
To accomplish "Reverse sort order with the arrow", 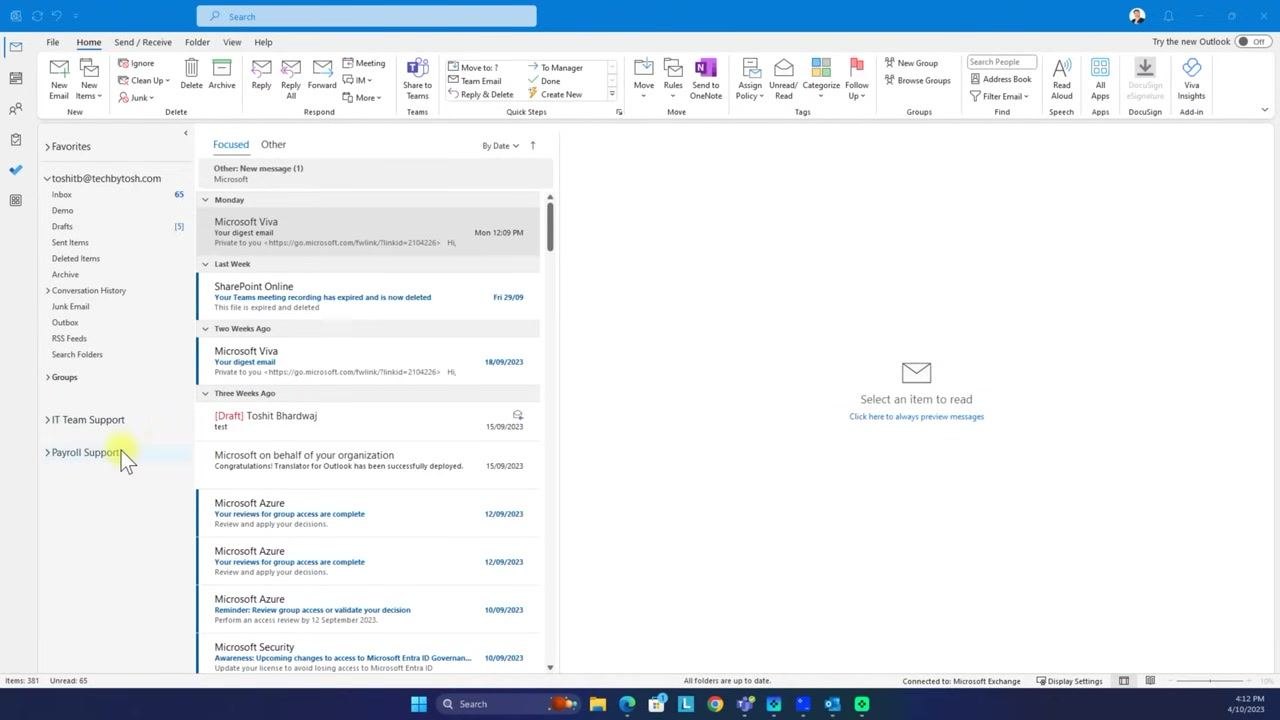I will click(532, 145).
